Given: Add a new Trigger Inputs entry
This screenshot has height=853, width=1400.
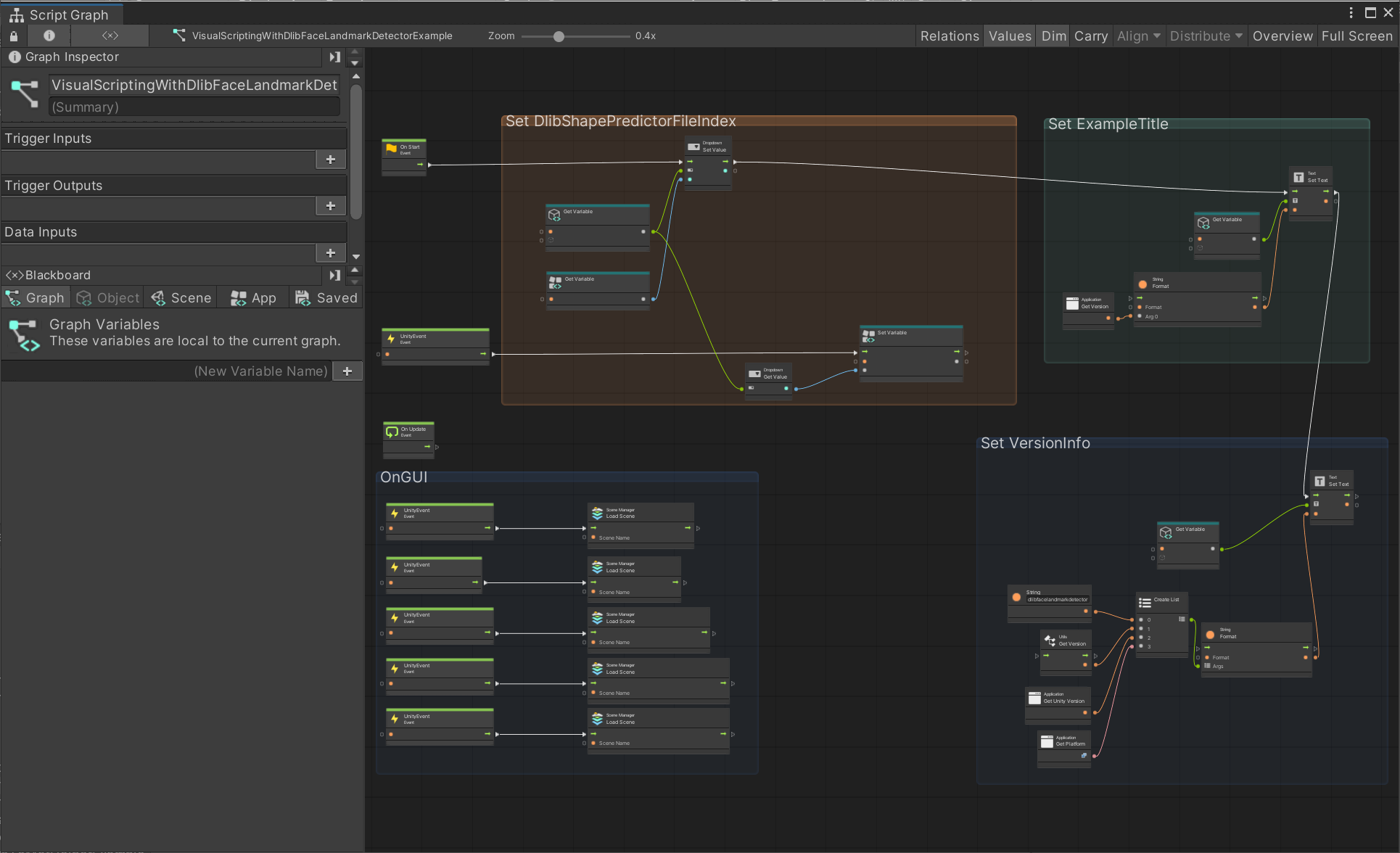Looking at the screenshot, I should tap(330, 160).
